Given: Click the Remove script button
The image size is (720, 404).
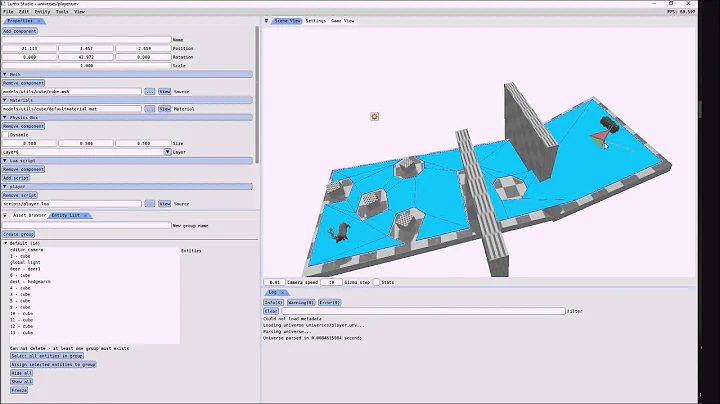Looking at the screenshot, I should 20,196.
